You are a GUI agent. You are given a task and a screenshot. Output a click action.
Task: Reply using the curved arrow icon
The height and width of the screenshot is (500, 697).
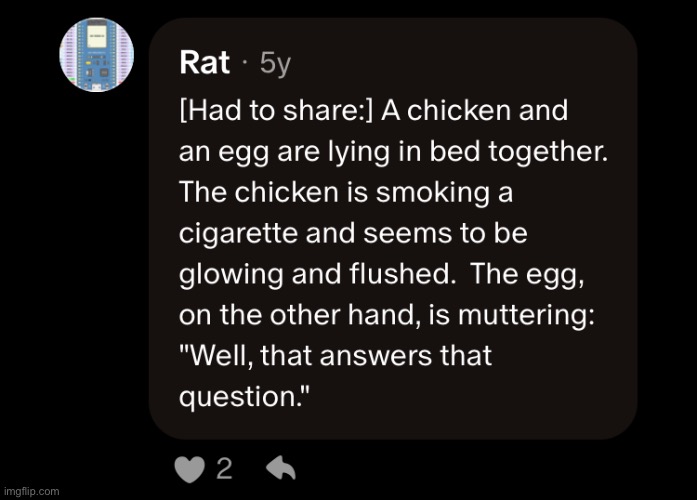coord(281,468)
